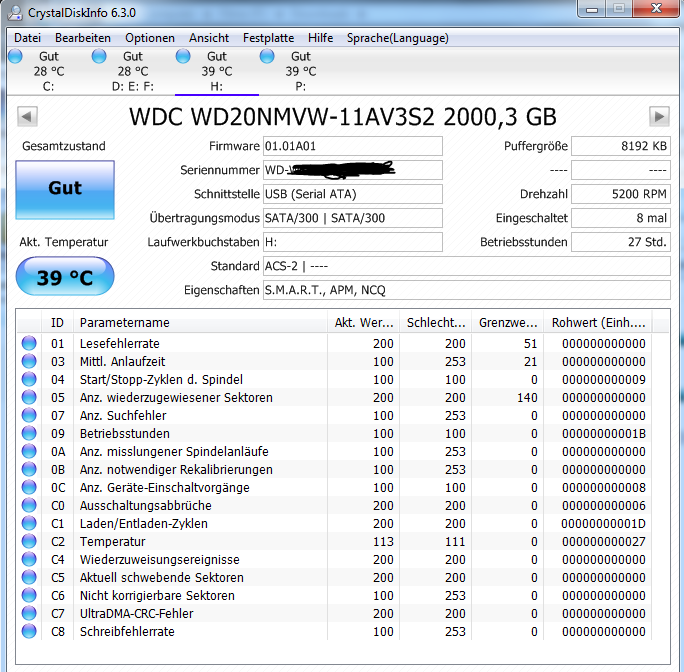Viewport: 684px width, 672px height.
Task: Go to previous disk with left arrow
Action: tap(27, 117)
